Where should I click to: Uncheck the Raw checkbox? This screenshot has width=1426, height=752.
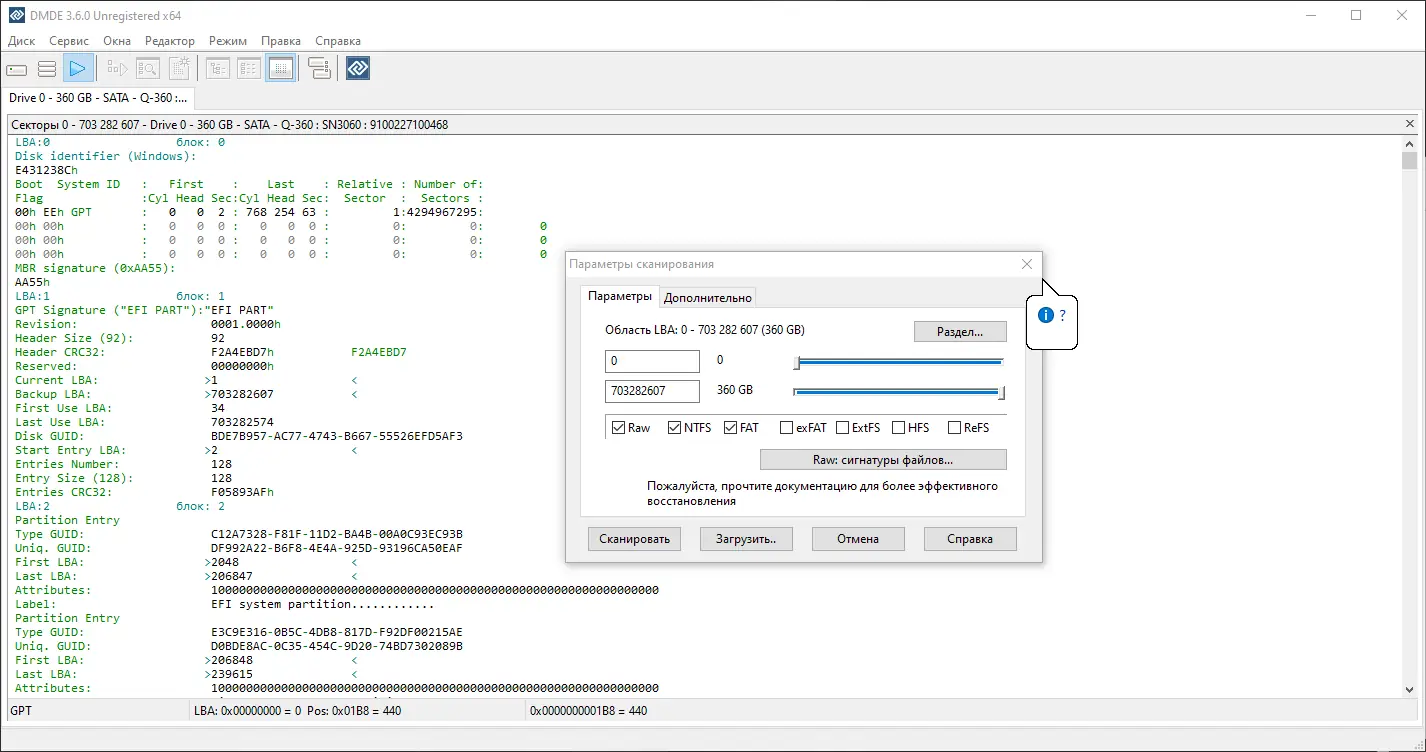pyautogui.click(x=619, y=428)
